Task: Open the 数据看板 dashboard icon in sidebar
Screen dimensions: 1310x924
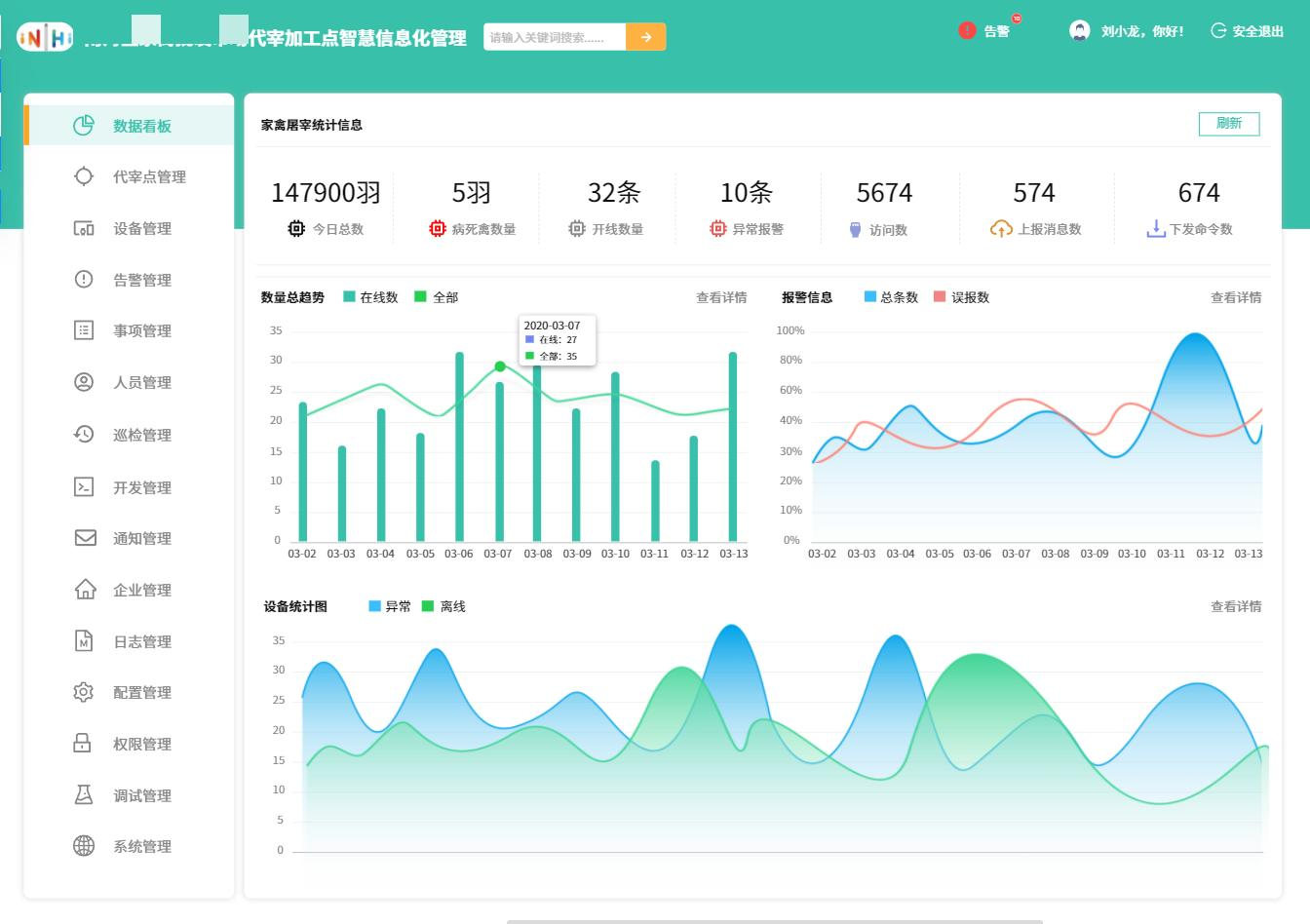Action: (85, 125)
